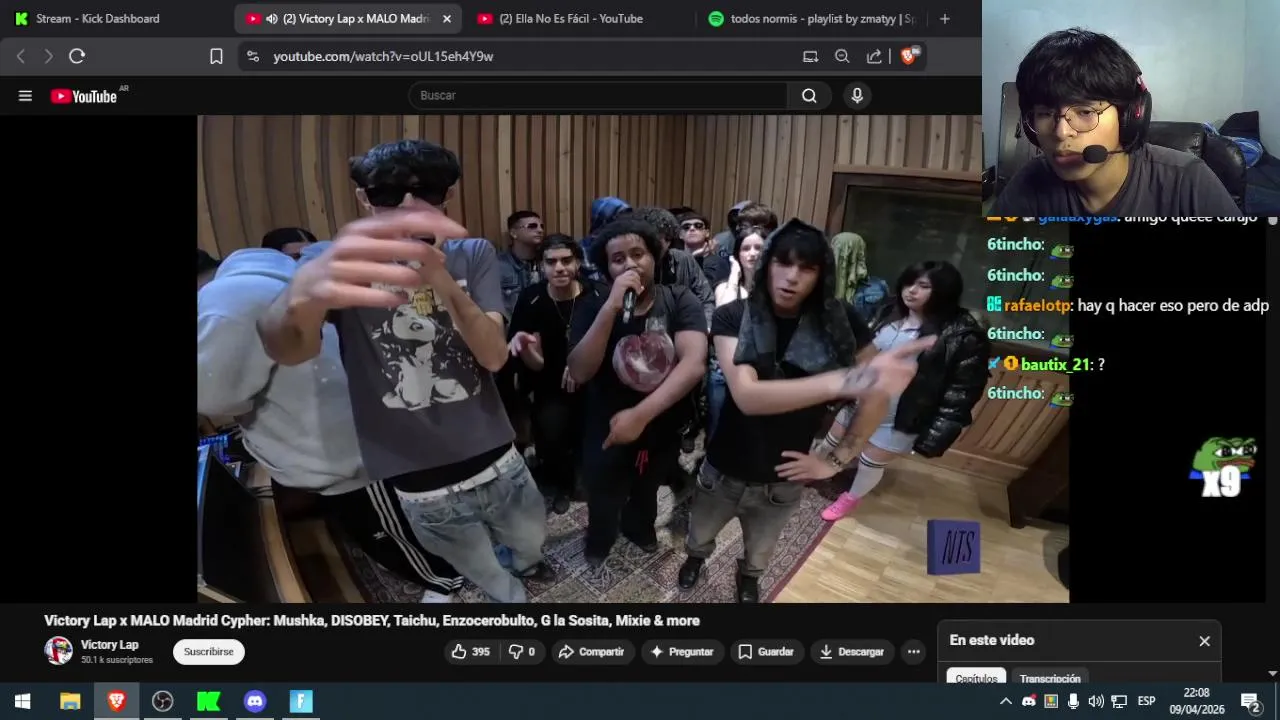Click the microphone tray icon
The height and width of the screenshot is (720, 1280).
pos(1073,701)
